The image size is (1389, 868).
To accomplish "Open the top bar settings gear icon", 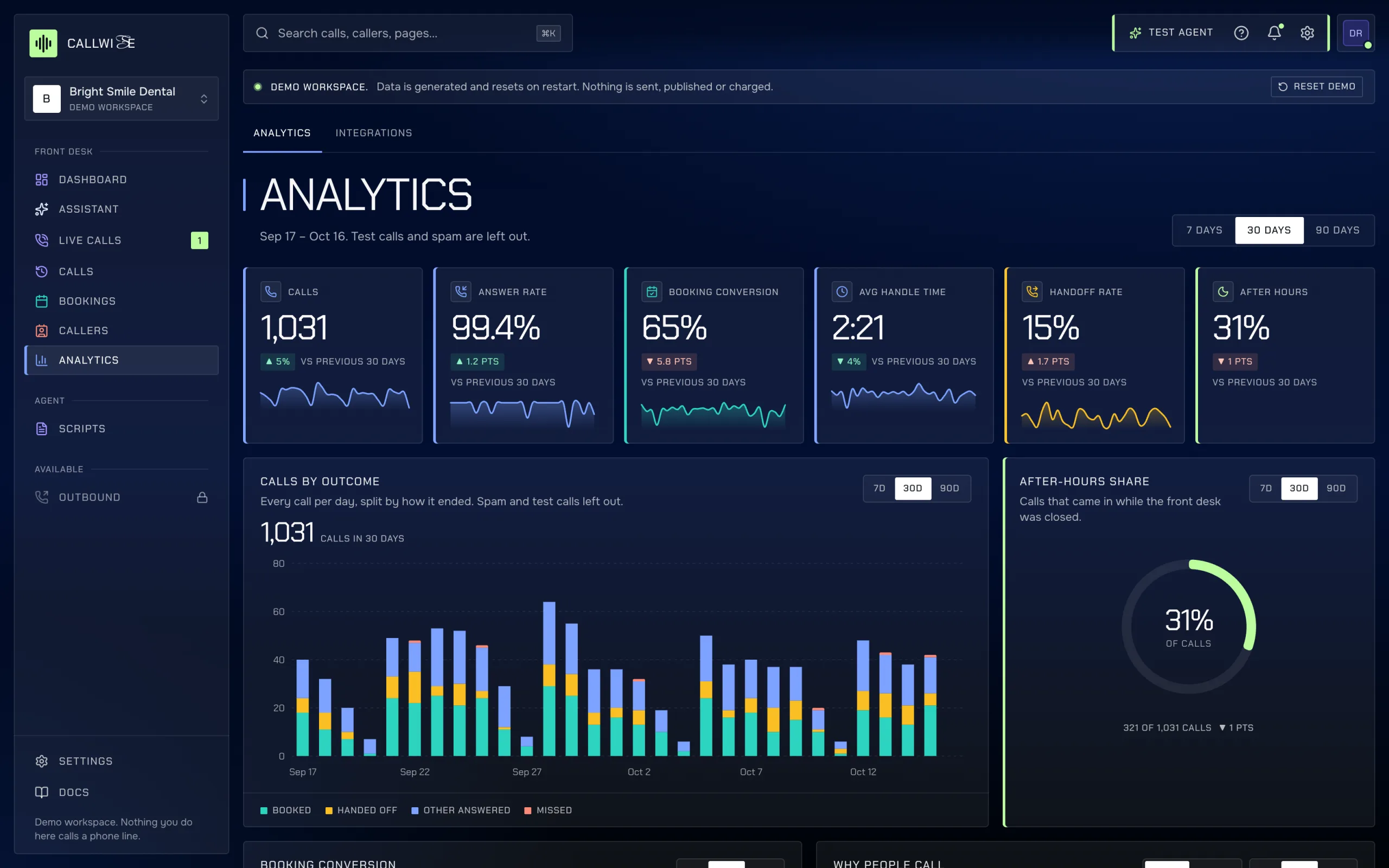I will [x=1307, y=33].
